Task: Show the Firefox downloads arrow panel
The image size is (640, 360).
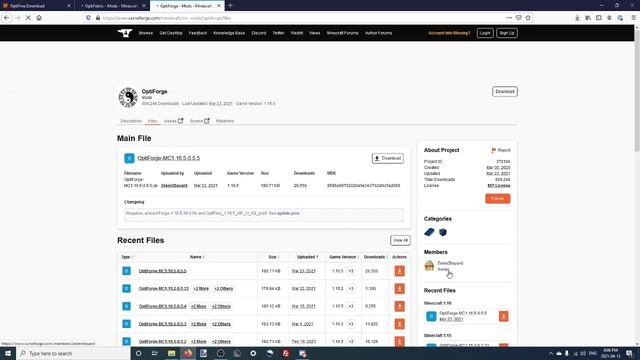Action: 577,18
